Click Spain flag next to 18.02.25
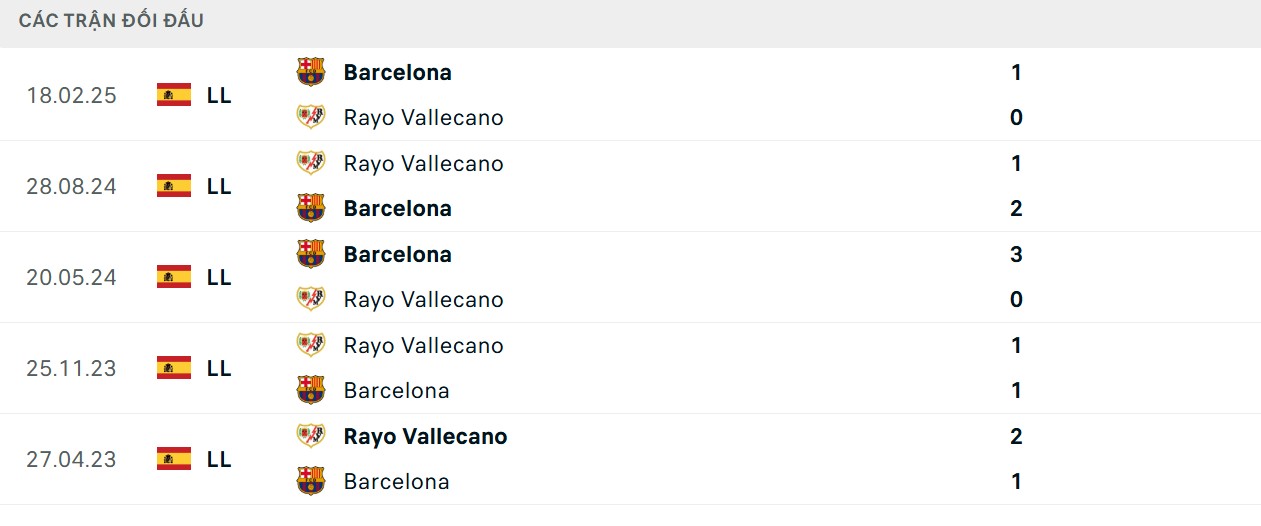The image size is (1261, 526). coord(174,95)
